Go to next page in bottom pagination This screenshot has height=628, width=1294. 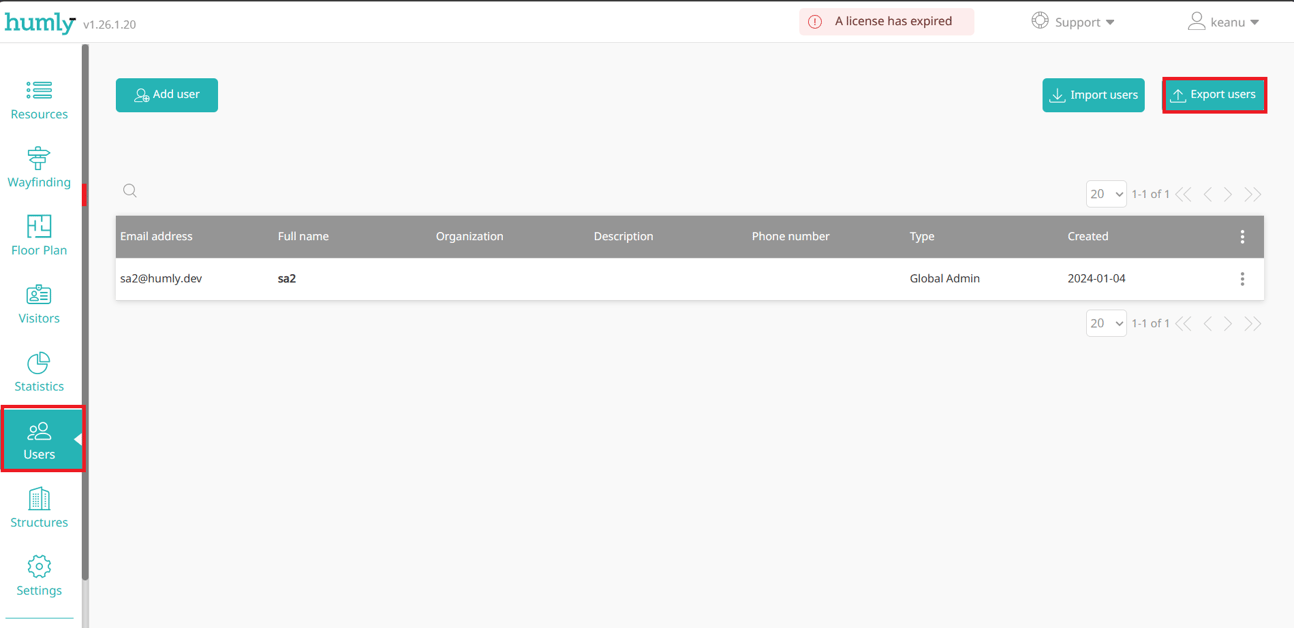[1229, 323]
